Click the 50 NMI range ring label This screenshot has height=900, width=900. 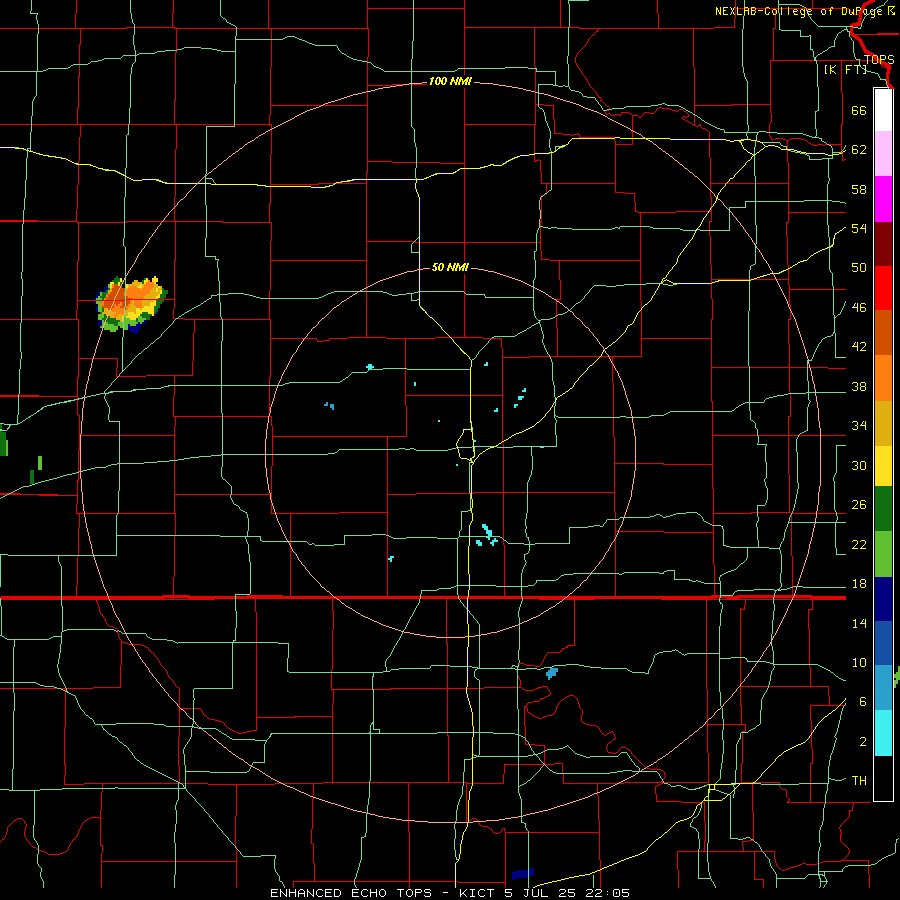450,267
